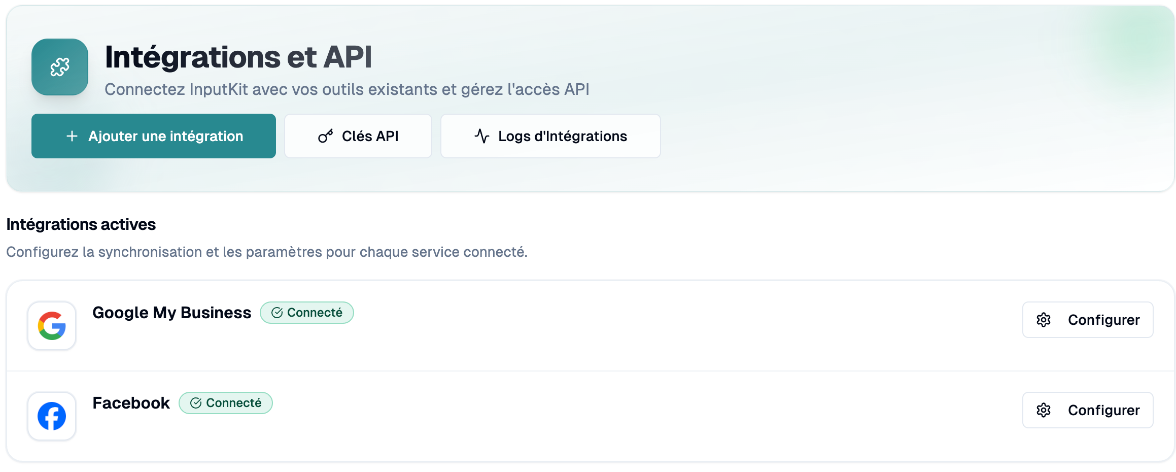The image size is (1176, 472).
Task: Click the Google My Business logo icon
Action: pyautogui.click(x=52, y=326)
